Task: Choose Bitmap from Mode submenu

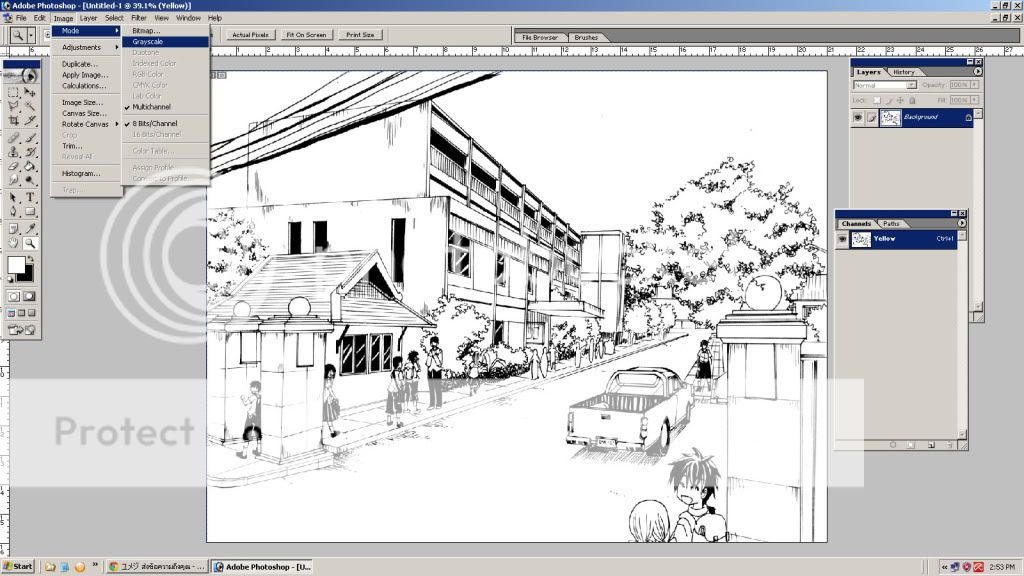Action: click(166, 31)
